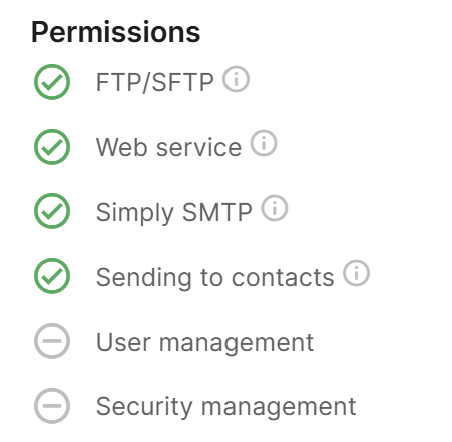The width and height of the screenshot is (452, 442).
Task: Select the Web service permission label
Action: 169,147
